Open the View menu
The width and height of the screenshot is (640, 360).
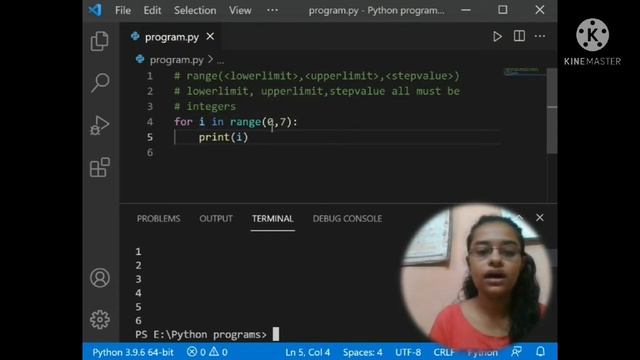240,10
